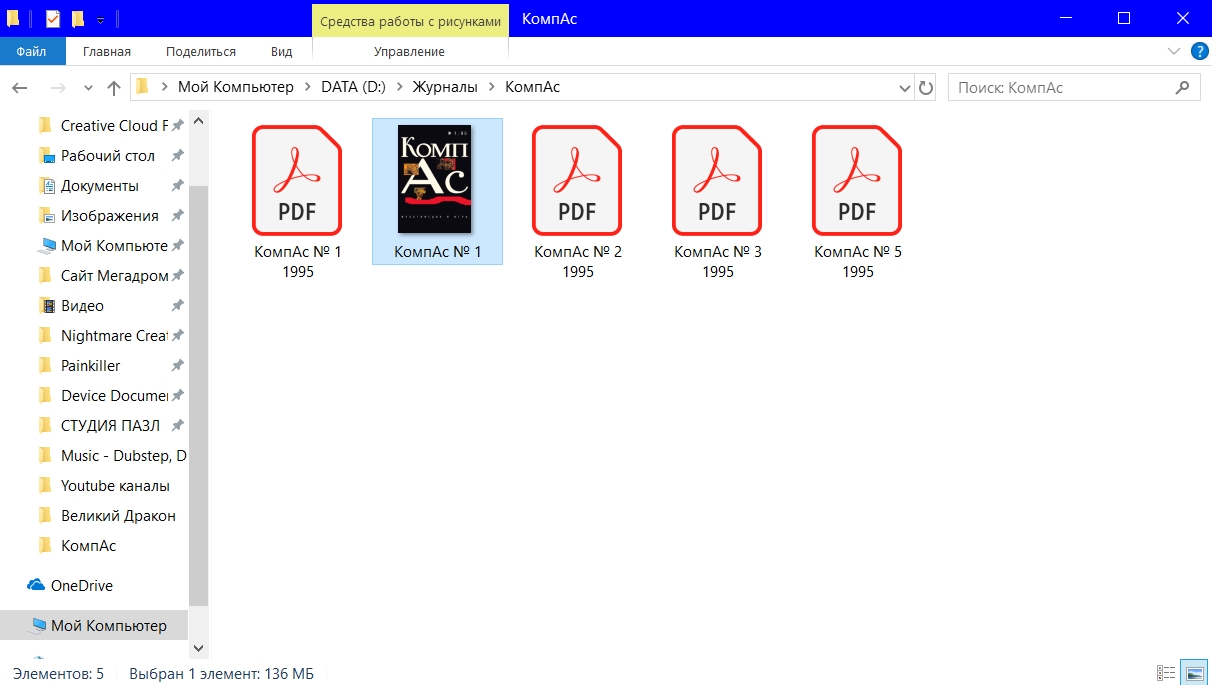Expand the root chevron before Мой Компьютер breadcrumb
The height and width of the screenshot is (685, 1212).
164,87
